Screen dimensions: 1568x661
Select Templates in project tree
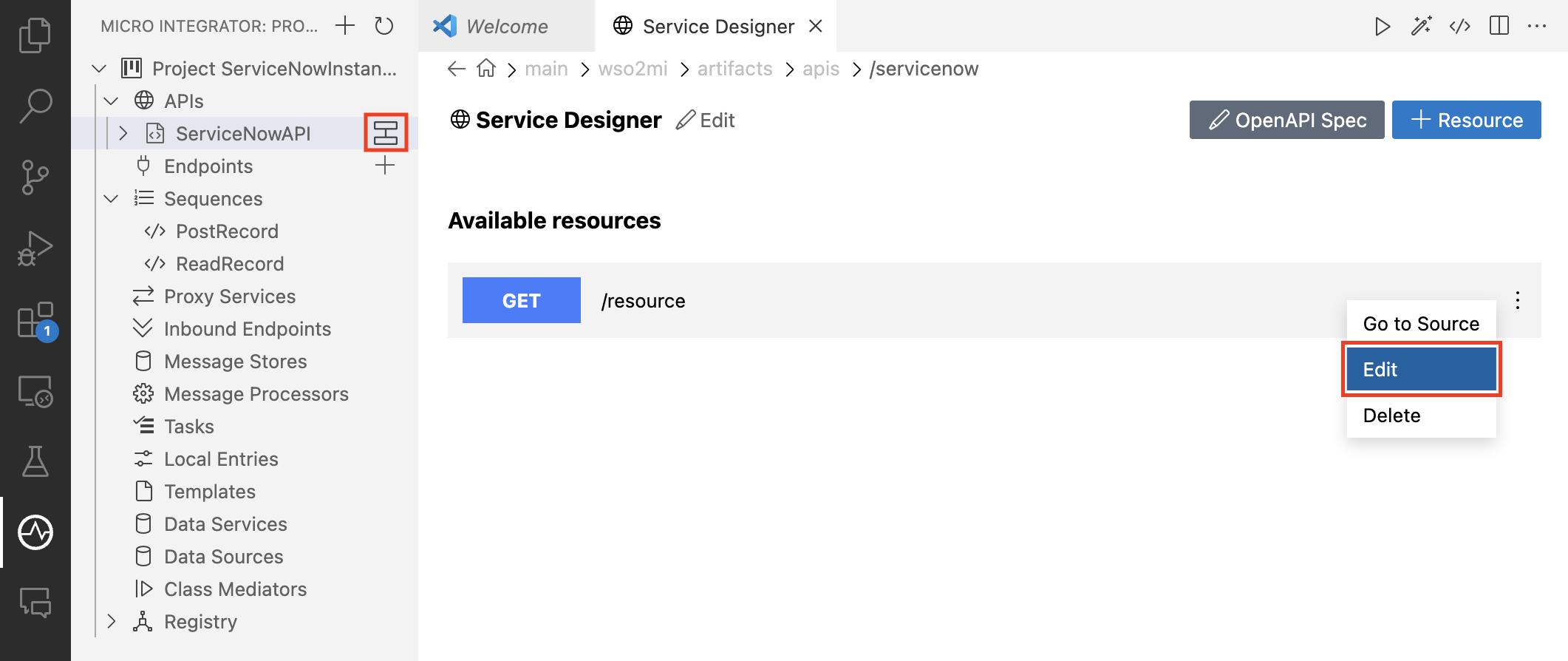[x=210, y=492]
